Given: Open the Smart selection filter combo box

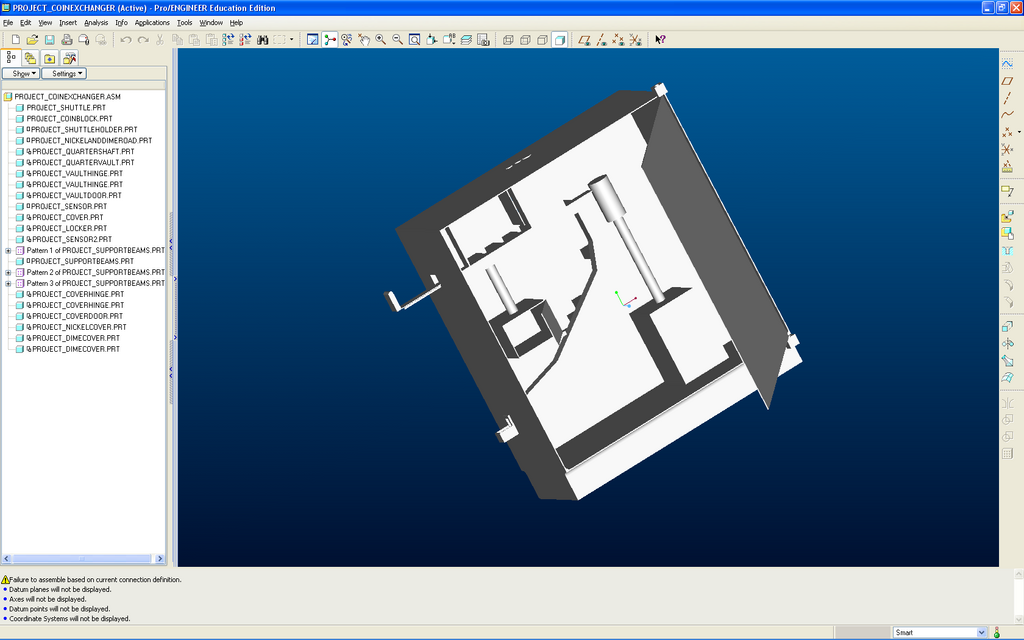Looking at the screenshot, I should pyautogui.click(x=940, y=632).
